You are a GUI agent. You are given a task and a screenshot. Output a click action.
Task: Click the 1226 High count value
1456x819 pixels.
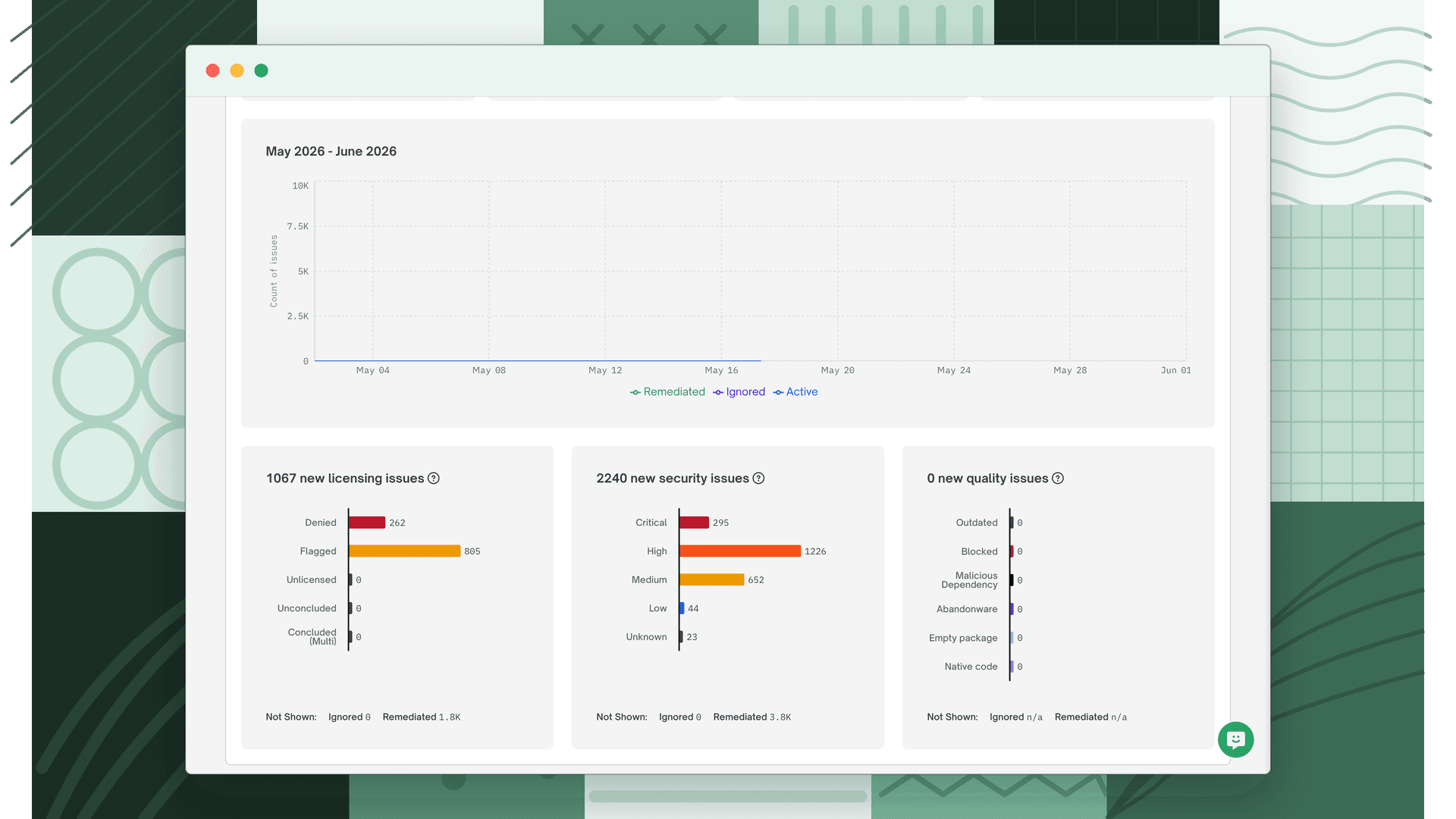(815, 551)
